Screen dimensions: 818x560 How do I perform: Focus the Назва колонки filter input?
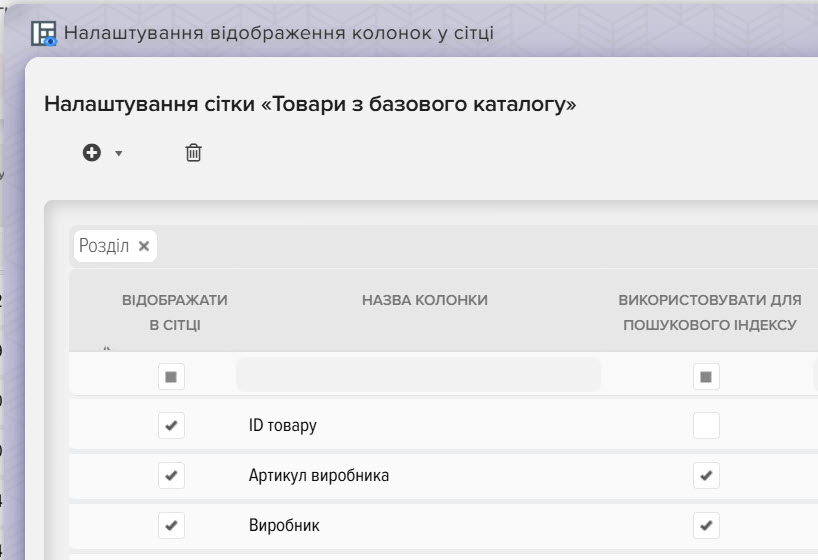pyautogui.click(x=418, y=375)
